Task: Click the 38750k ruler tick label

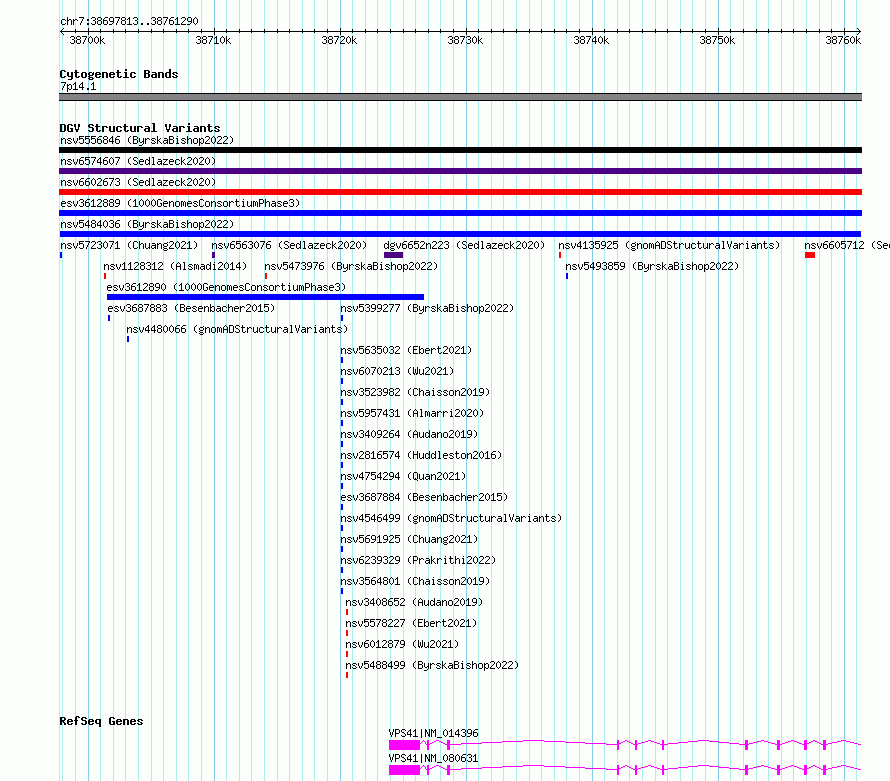Action: click(717, 40)
